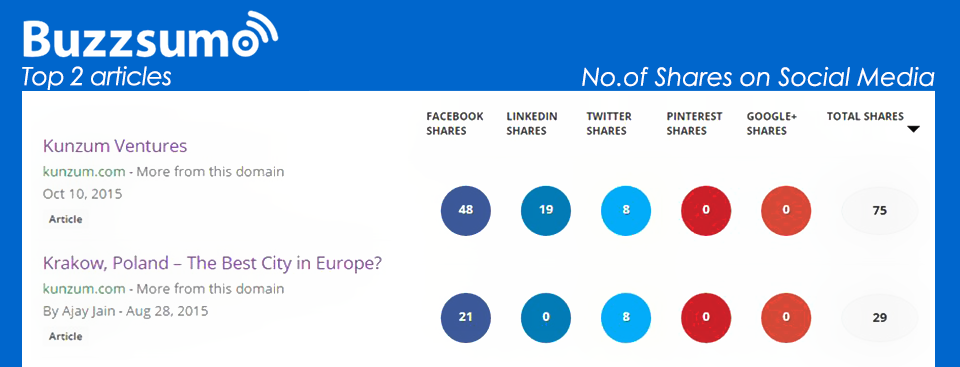This screenshot has width=960, height=367.
Task: Open the Kunzum Ventures article link
Action: 114,146
